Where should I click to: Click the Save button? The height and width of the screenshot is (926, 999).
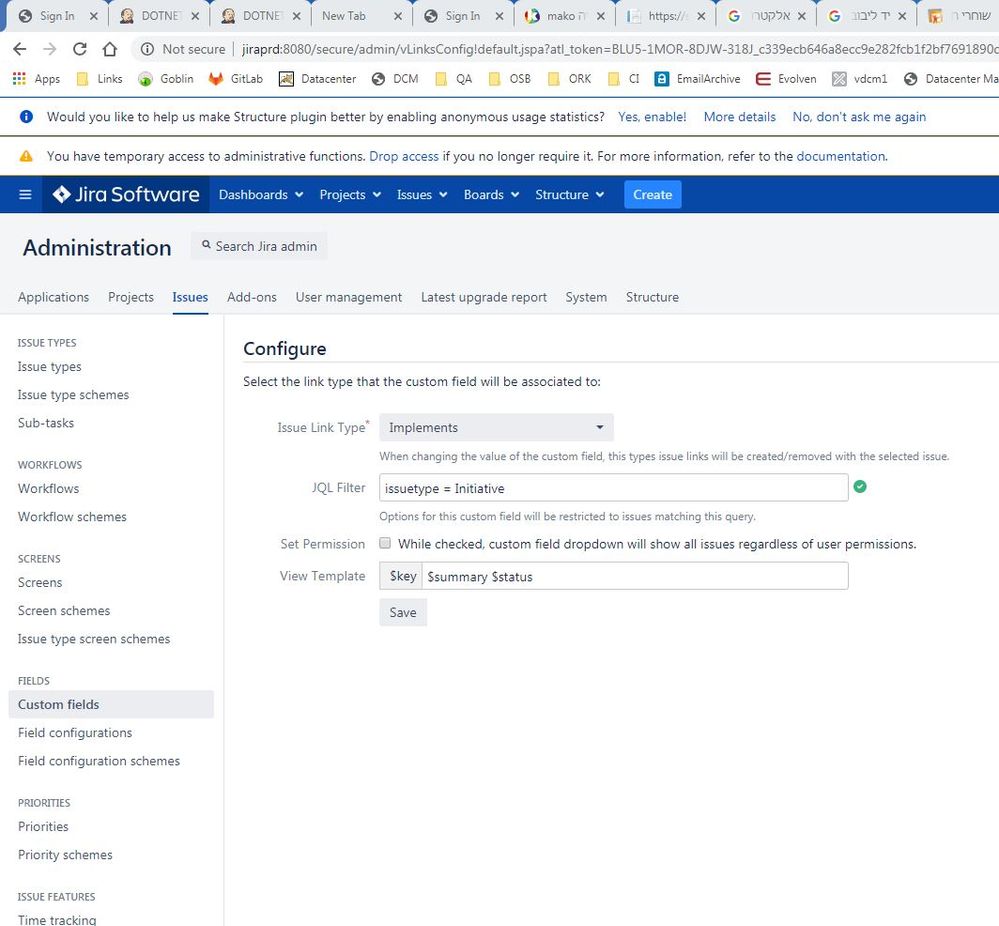coord(403,612)
